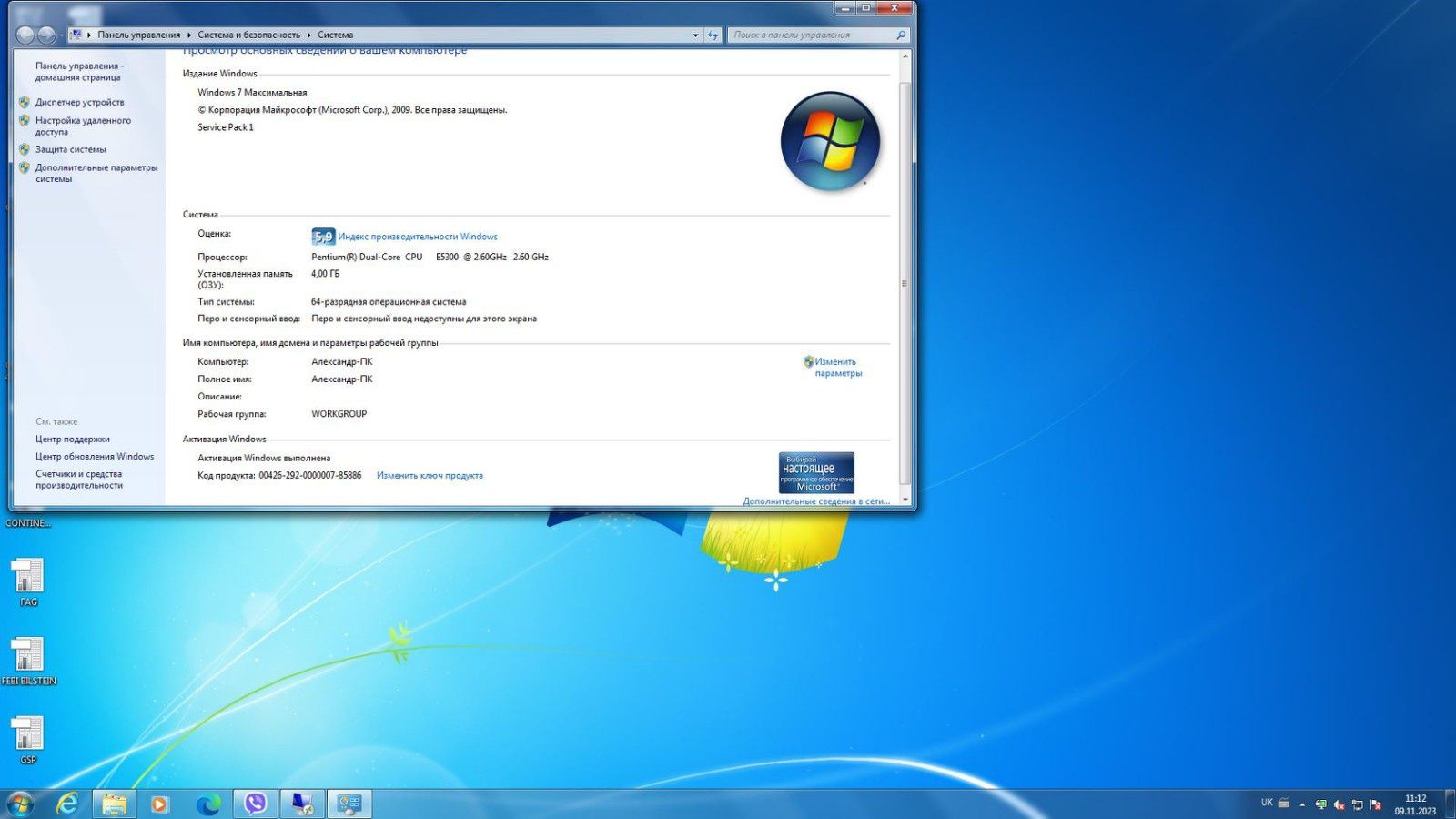Viewport: 1456px width, 819px height.
Task: Click the address bar refresh button
Action: [713, 35]
